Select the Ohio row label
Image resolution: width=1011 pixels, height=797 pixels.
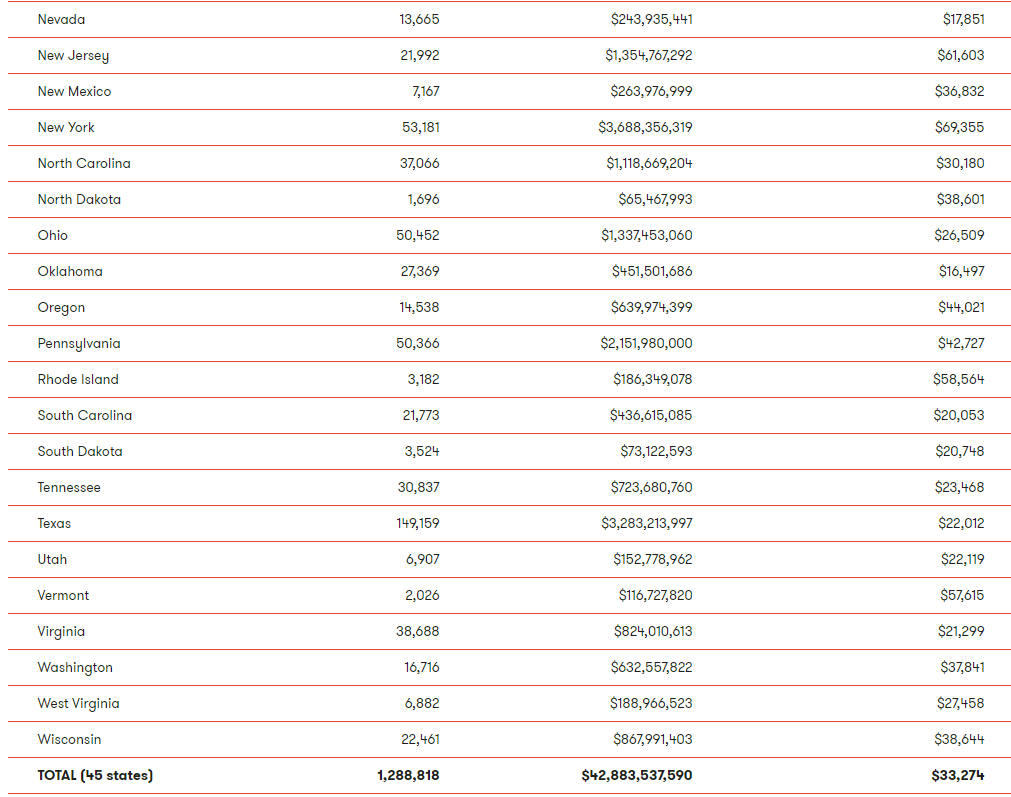click(x=52, y=235)
